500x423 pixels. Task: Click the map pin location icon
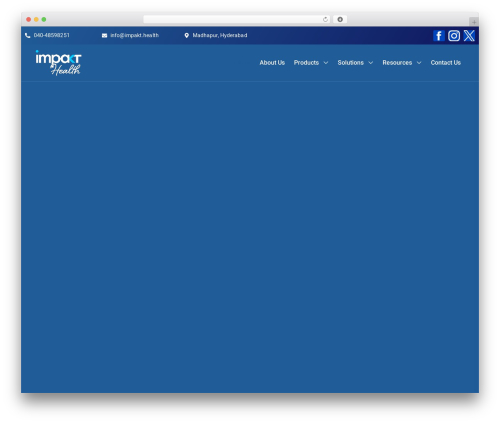pyautogui.click(x=187, y=35)
